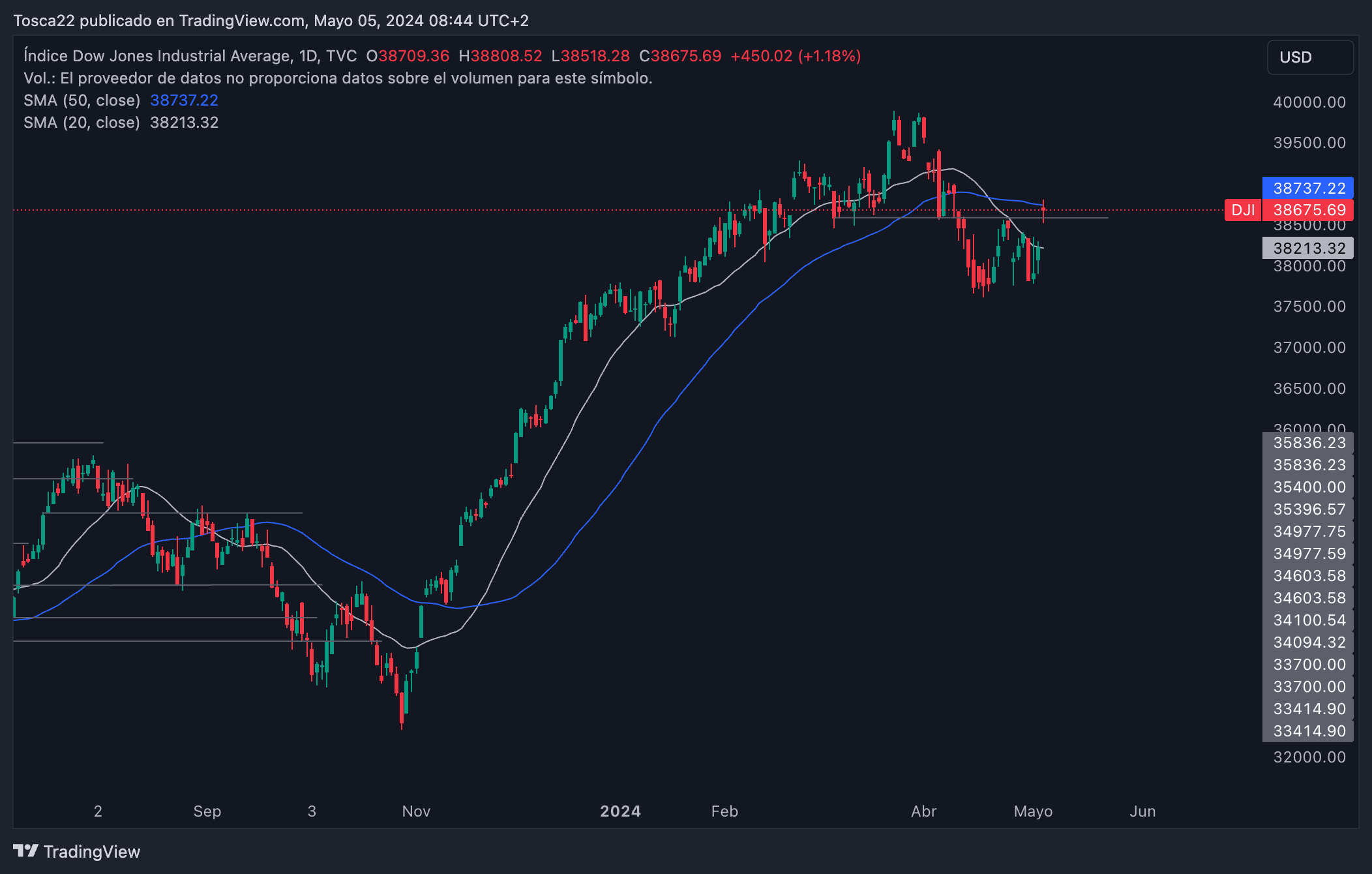
Task: Click the 40000.00 price scale label
Action: (x=1309, y=102)
